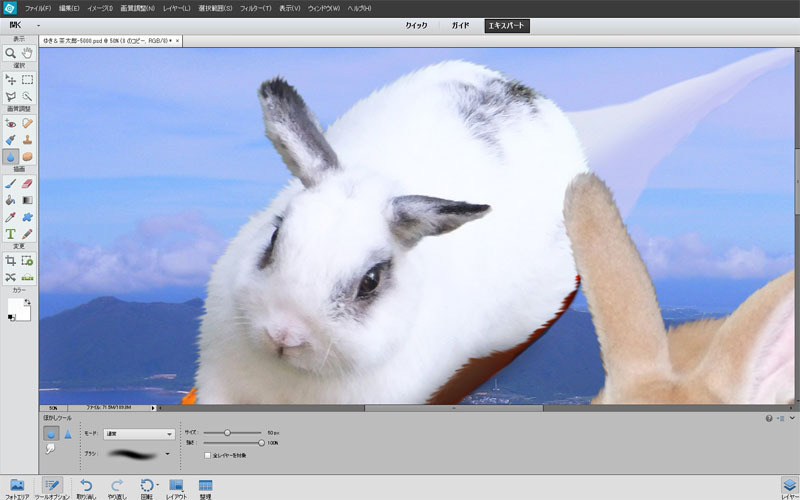Image resolution: width=800 pixels, height=500 pixels.
Task: Choose Smudge finger in tool options
Action: coord(51,449)
